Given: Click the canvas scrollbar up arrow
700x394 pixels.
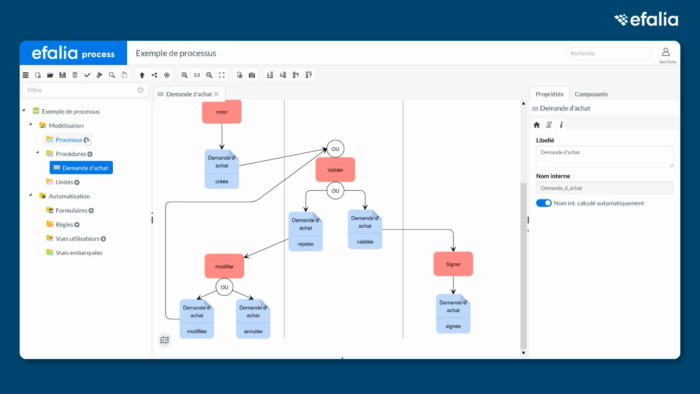Looking at the screenshot, I should click(524, 104).
